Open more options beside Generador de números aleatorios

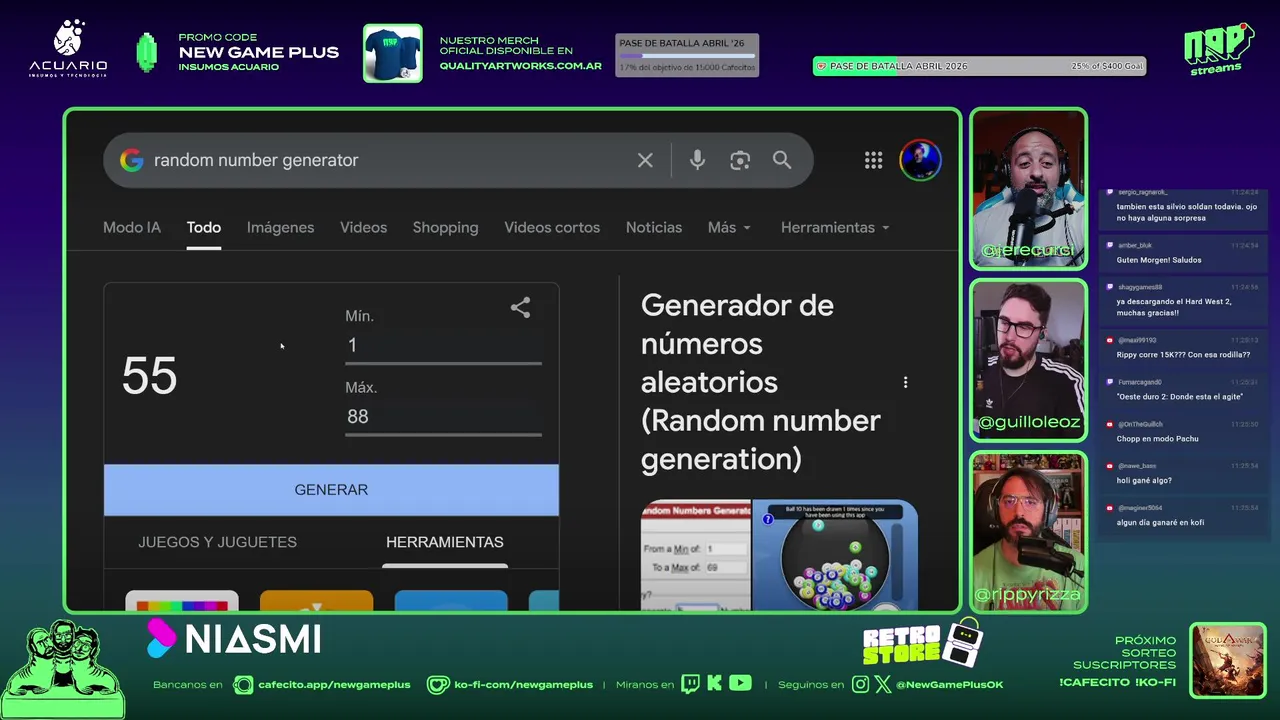905,382
